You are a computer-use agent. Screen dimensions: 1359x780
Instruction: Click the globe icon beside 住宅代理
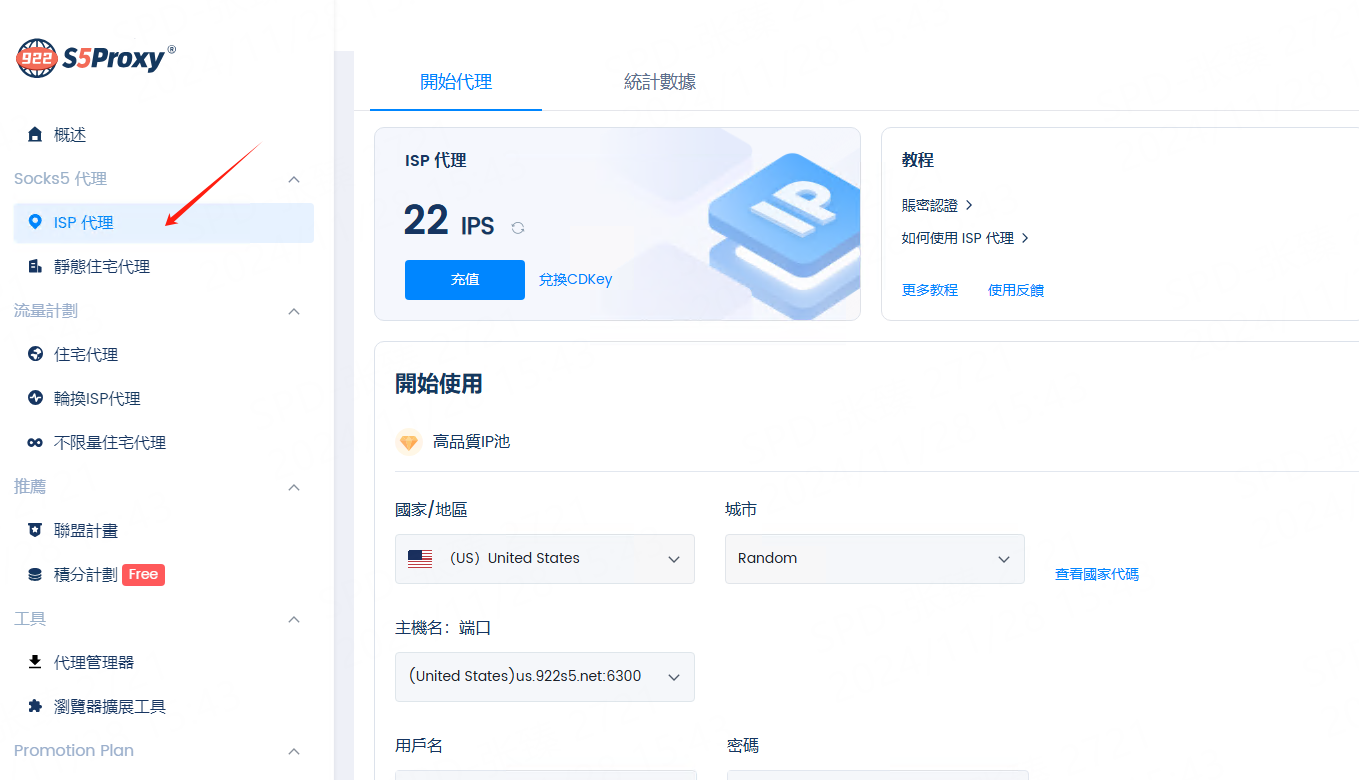(x=35, y=355)
